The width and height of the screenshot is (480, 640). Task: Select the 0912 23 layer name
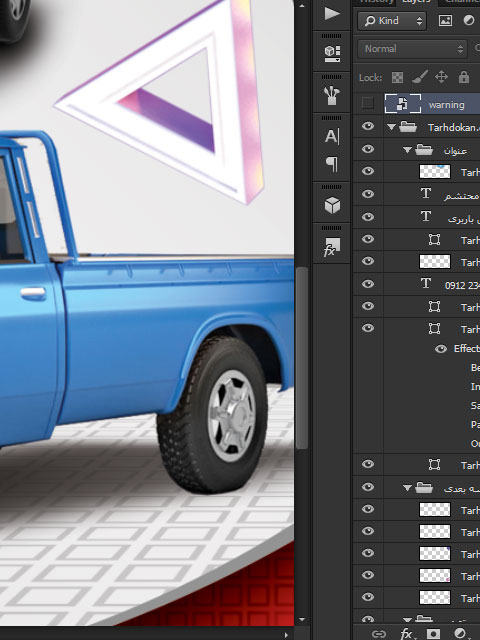point(462,286)
